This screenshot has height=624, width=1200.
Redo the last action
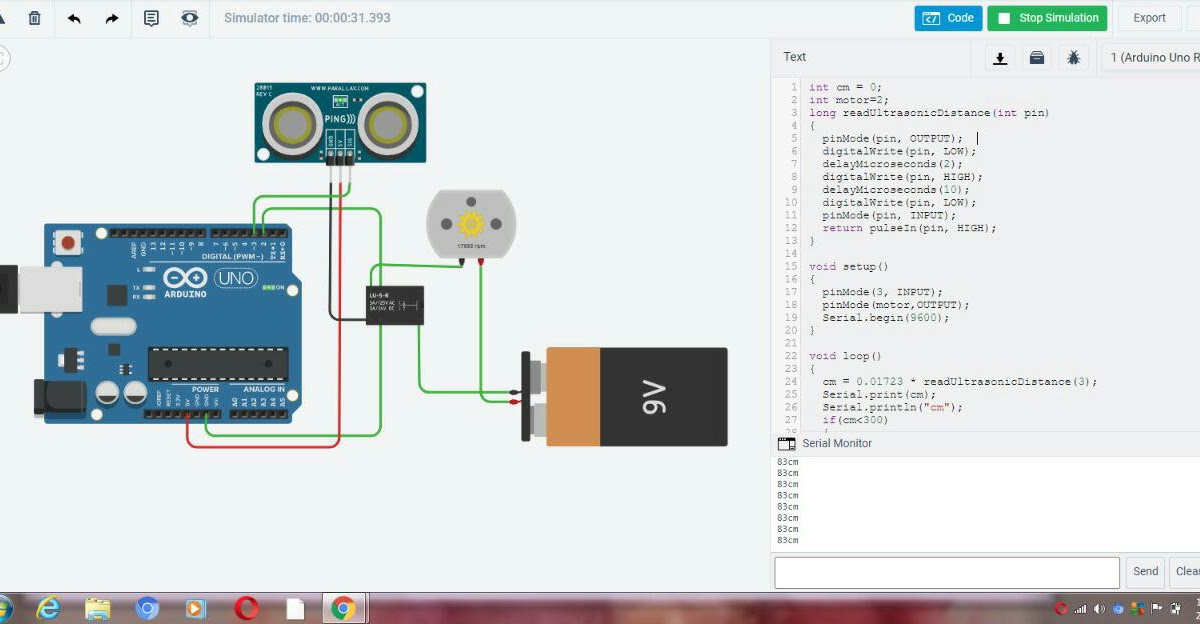pos(111,17)
